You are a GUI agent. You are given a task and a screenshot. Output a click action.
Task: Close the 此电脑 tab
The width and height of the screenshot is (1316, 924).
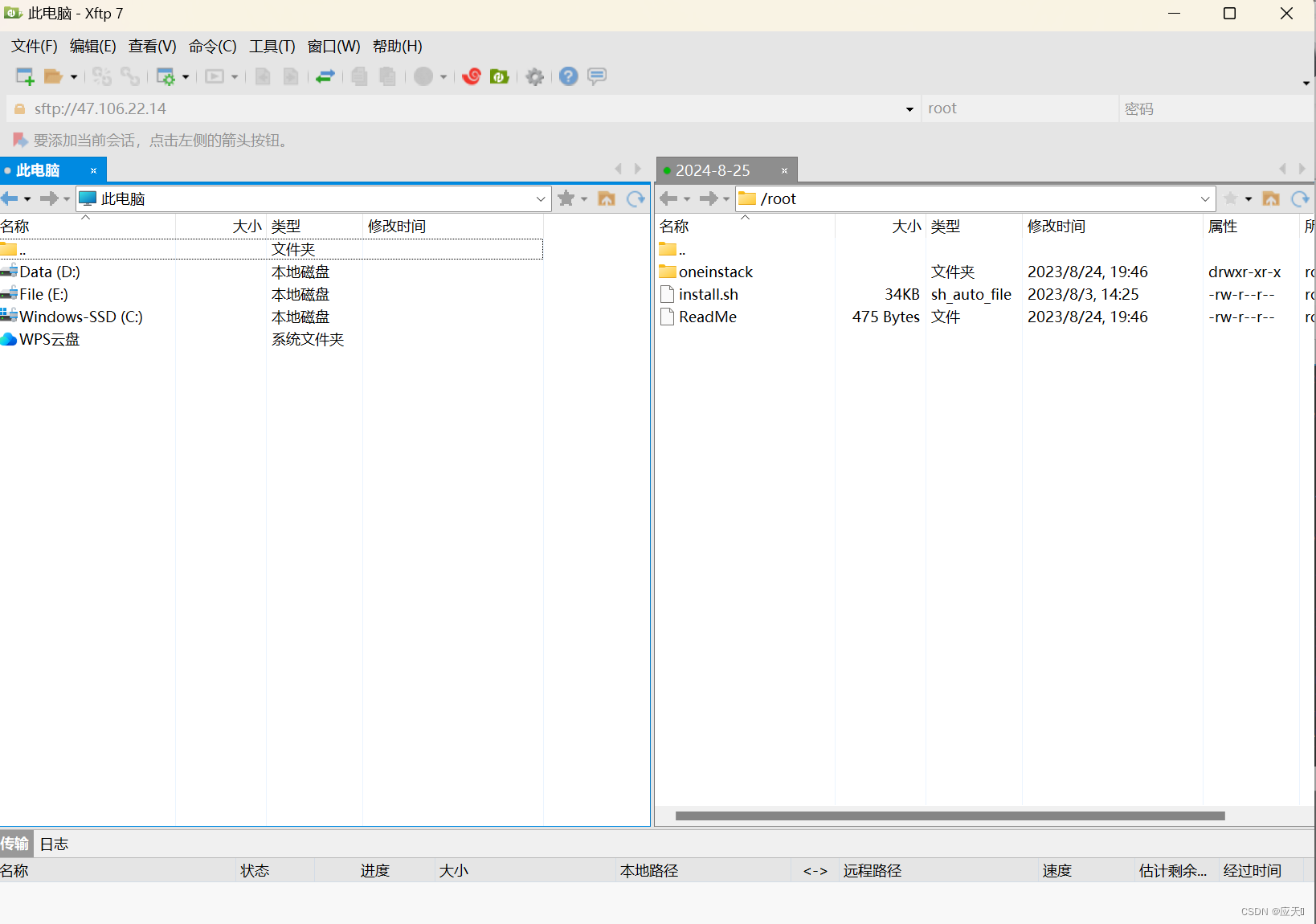pos(94,170)
